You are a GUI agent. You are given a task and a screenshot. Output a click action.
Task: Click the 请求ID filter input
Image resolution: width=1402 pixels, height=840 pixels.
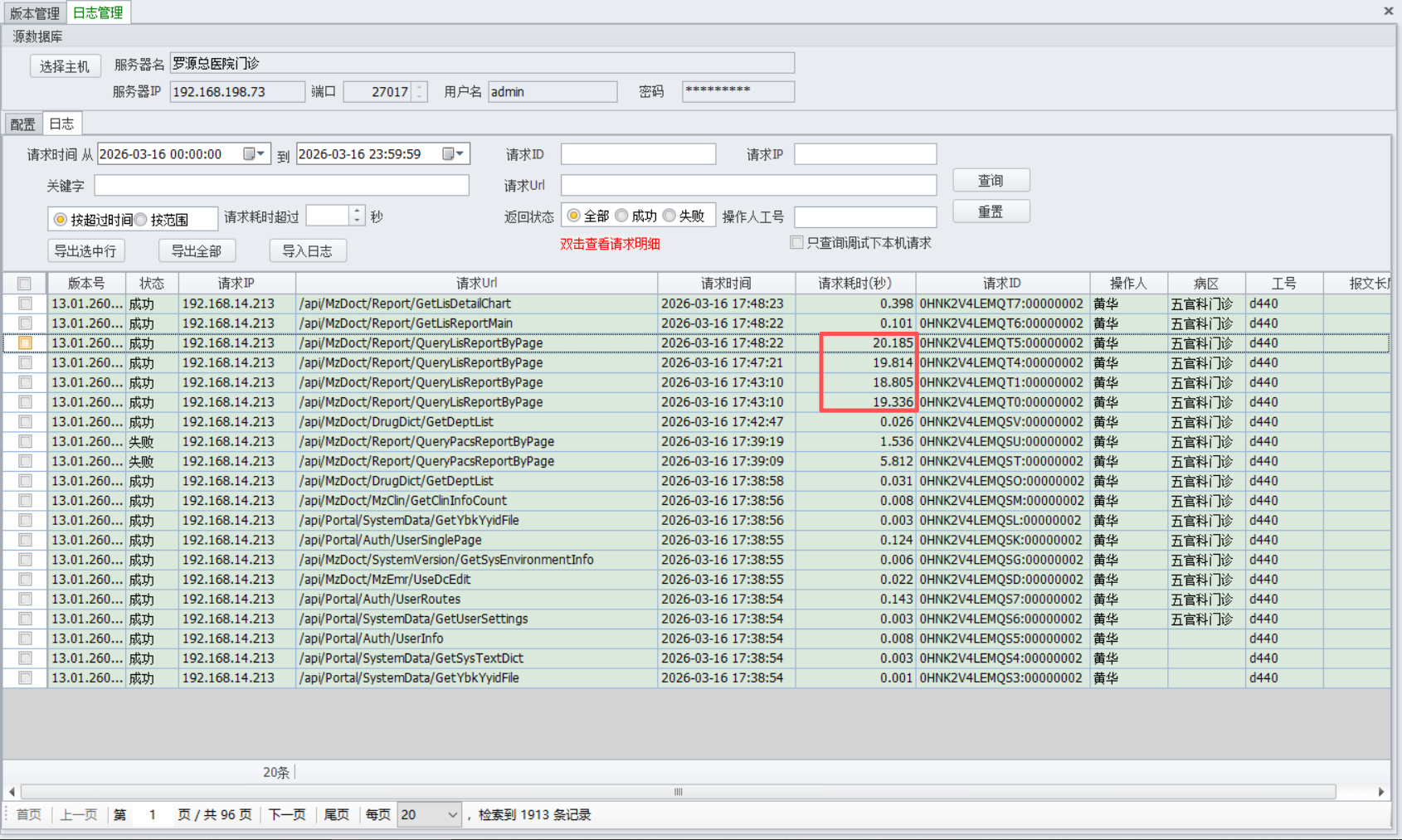click(x=638, y=154)
